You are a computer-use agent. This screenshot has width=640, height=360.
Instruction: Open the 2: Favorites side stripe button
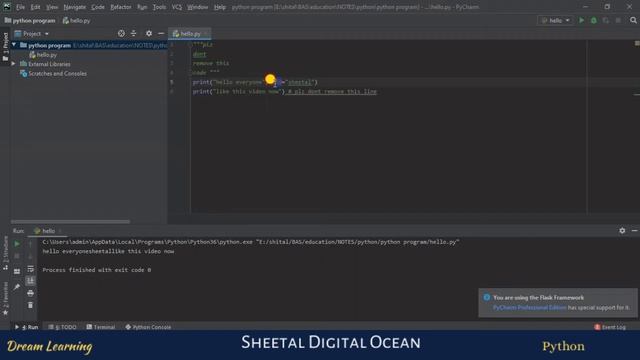[x=5, y=299]
